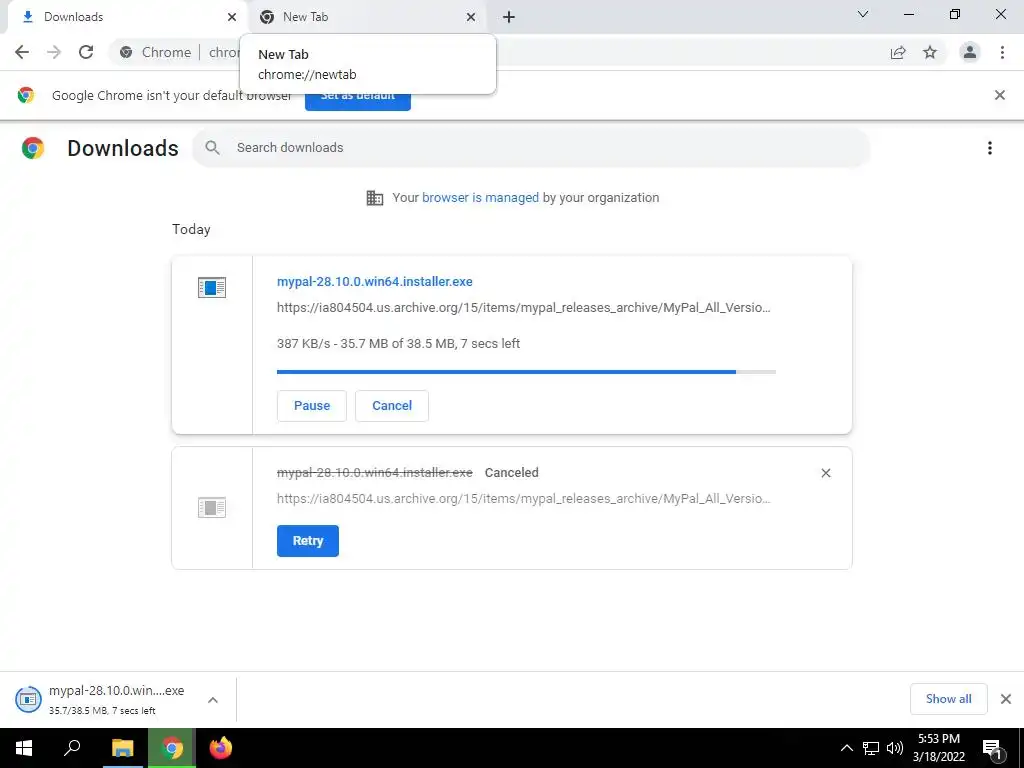Focus the Search downloads field

531,148
